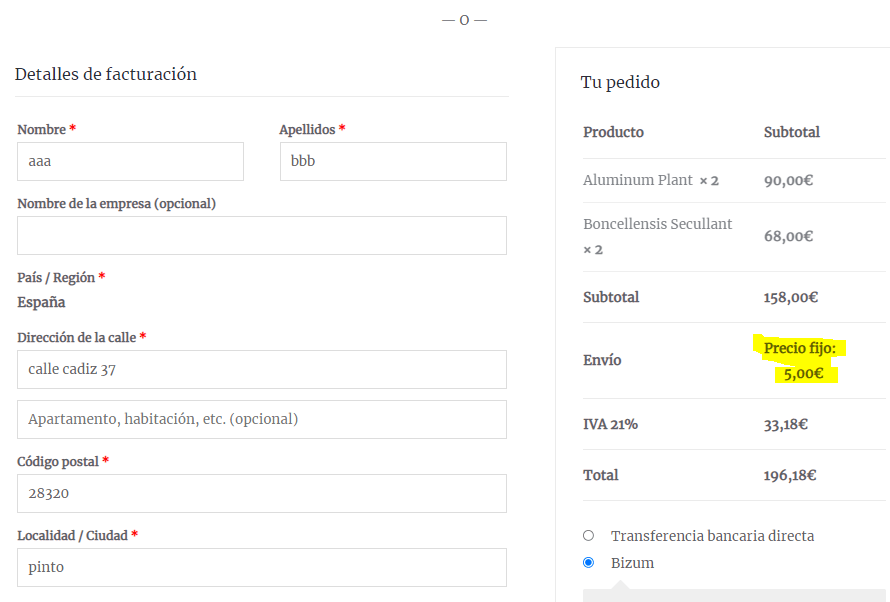Click the Localidad / Ciudad field pinto
The image size is (890, 602).
coord(262,567)
